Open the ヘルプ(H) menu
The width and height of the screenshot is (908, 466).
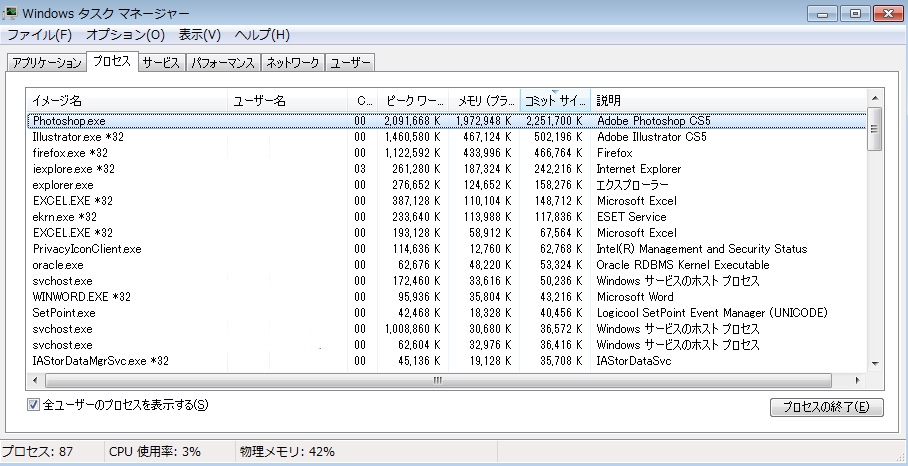click(x=262, y=35)
